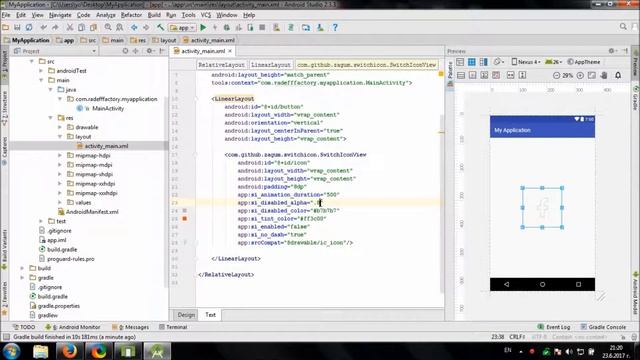Click the orange color swatch in gutter
Image resolution: width=640 pixels, height=360 pixels.
pos(184,219)
